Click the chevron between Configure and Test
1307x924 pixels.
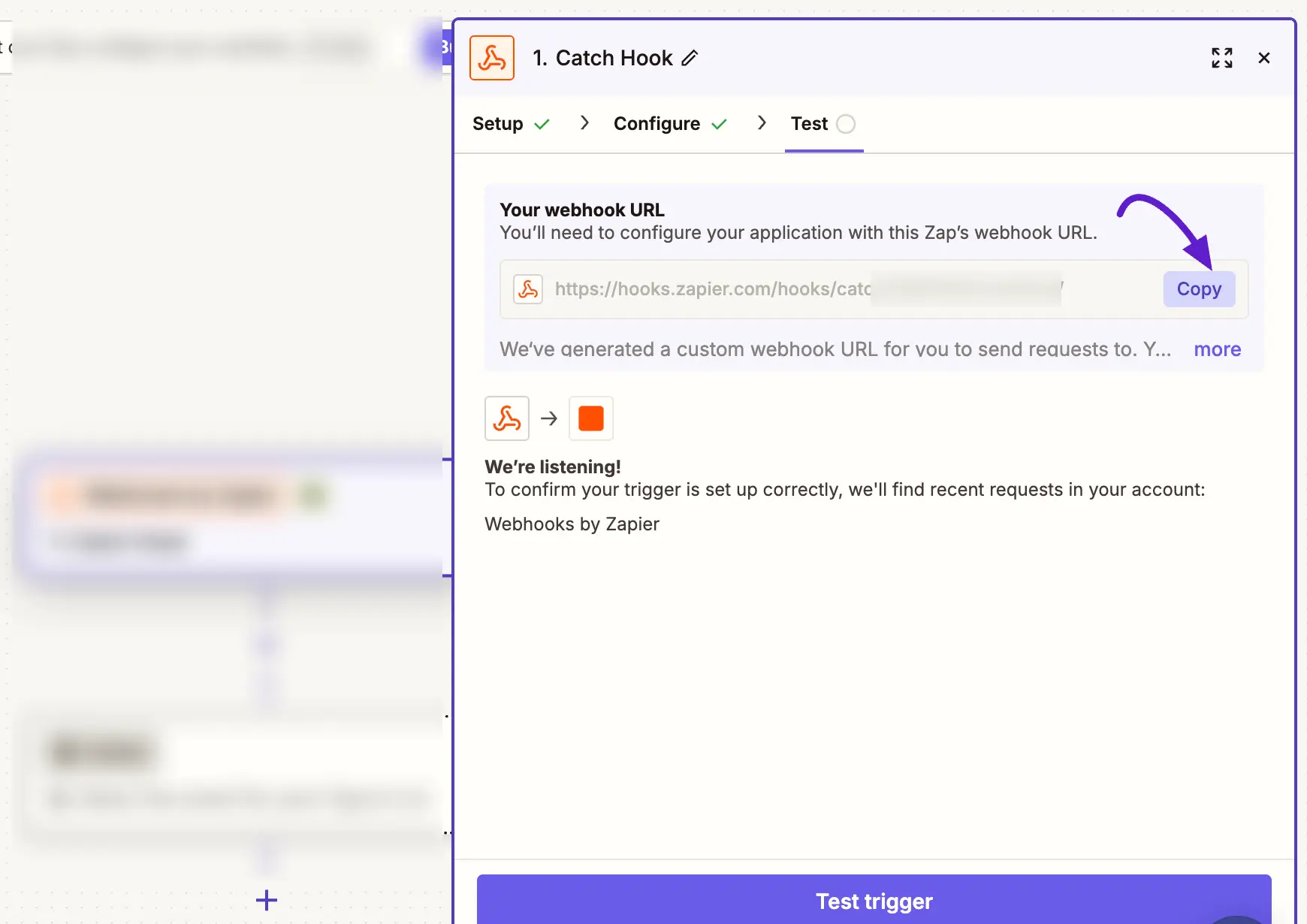[x=762, y=122]
